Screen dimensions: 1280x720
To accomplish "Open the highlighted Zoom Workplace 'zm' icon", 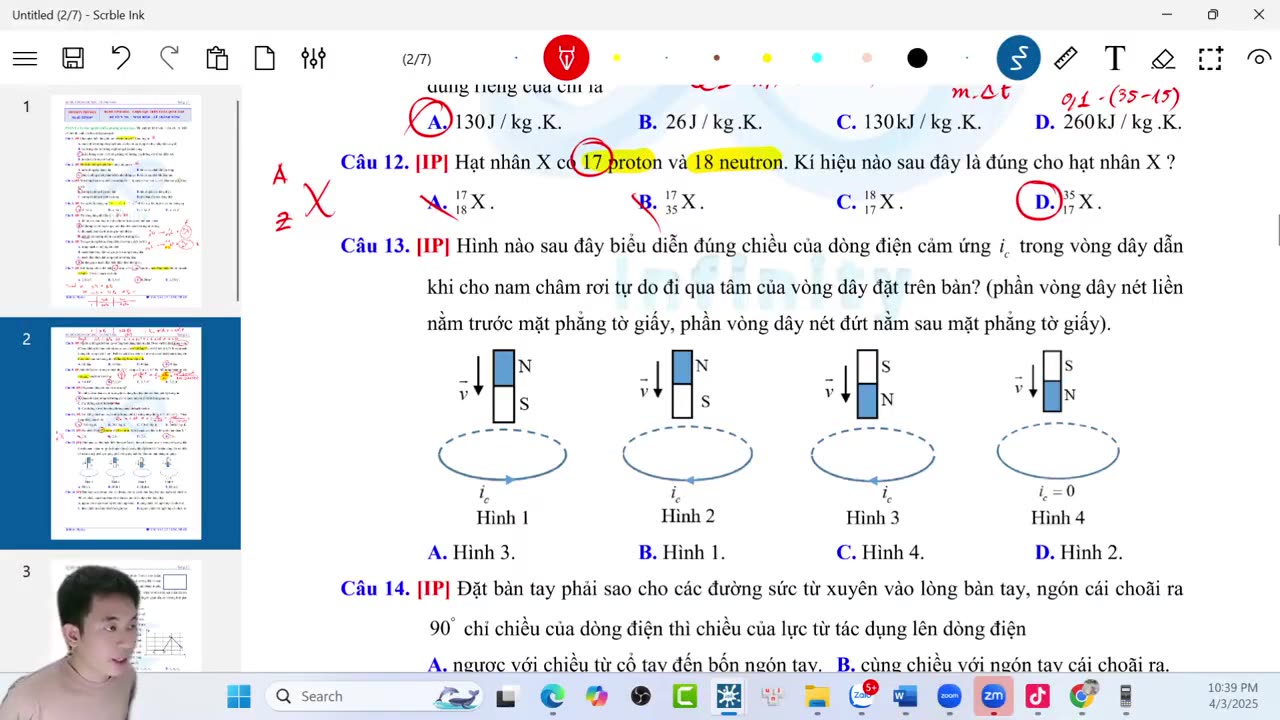I will [x=993, y=696].
